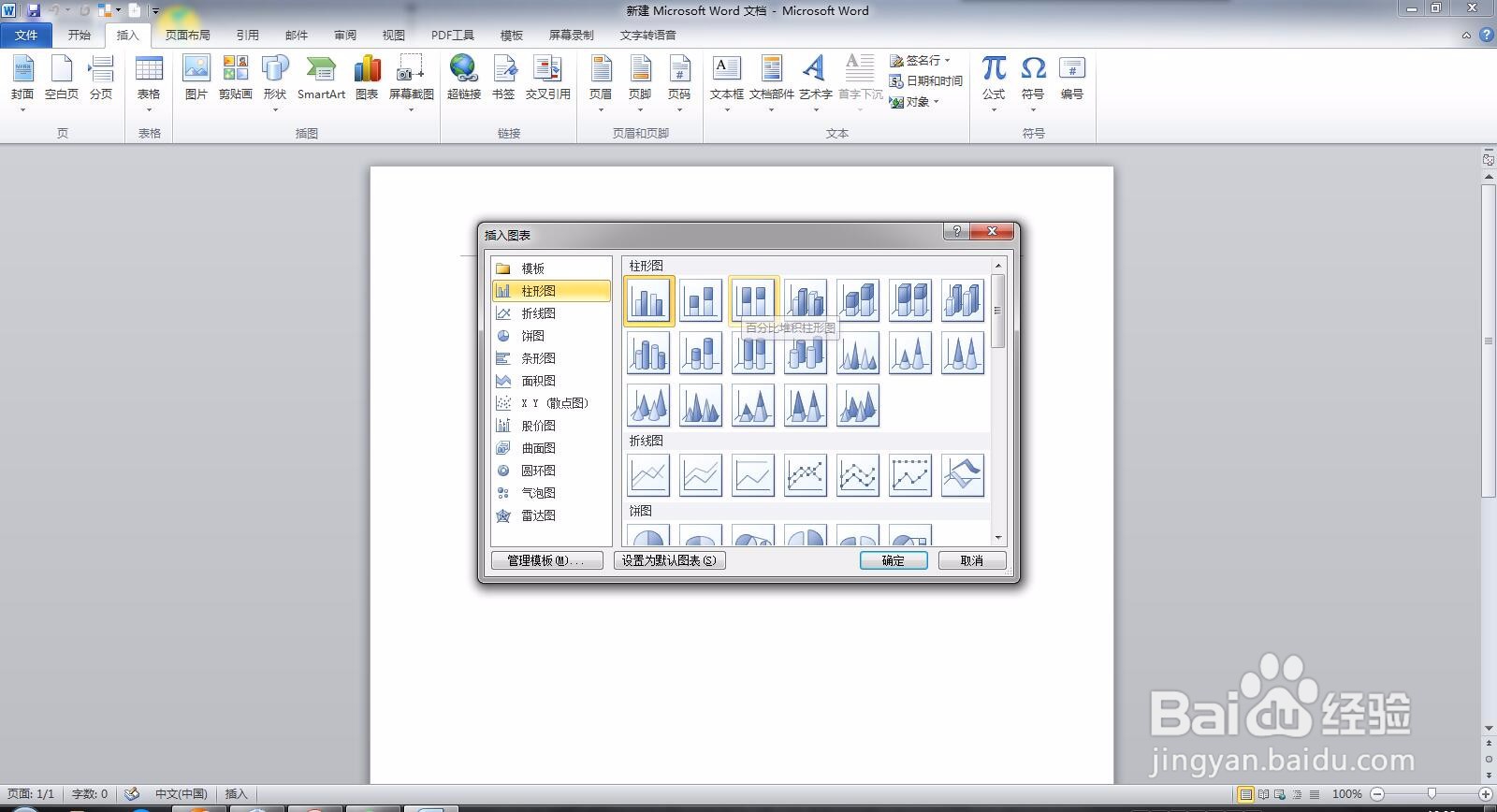The width and height of the screenshot is (1497, 812).
Task: Open the WordArt (艺术字) gallery
Action: click(x=815, y=82)
